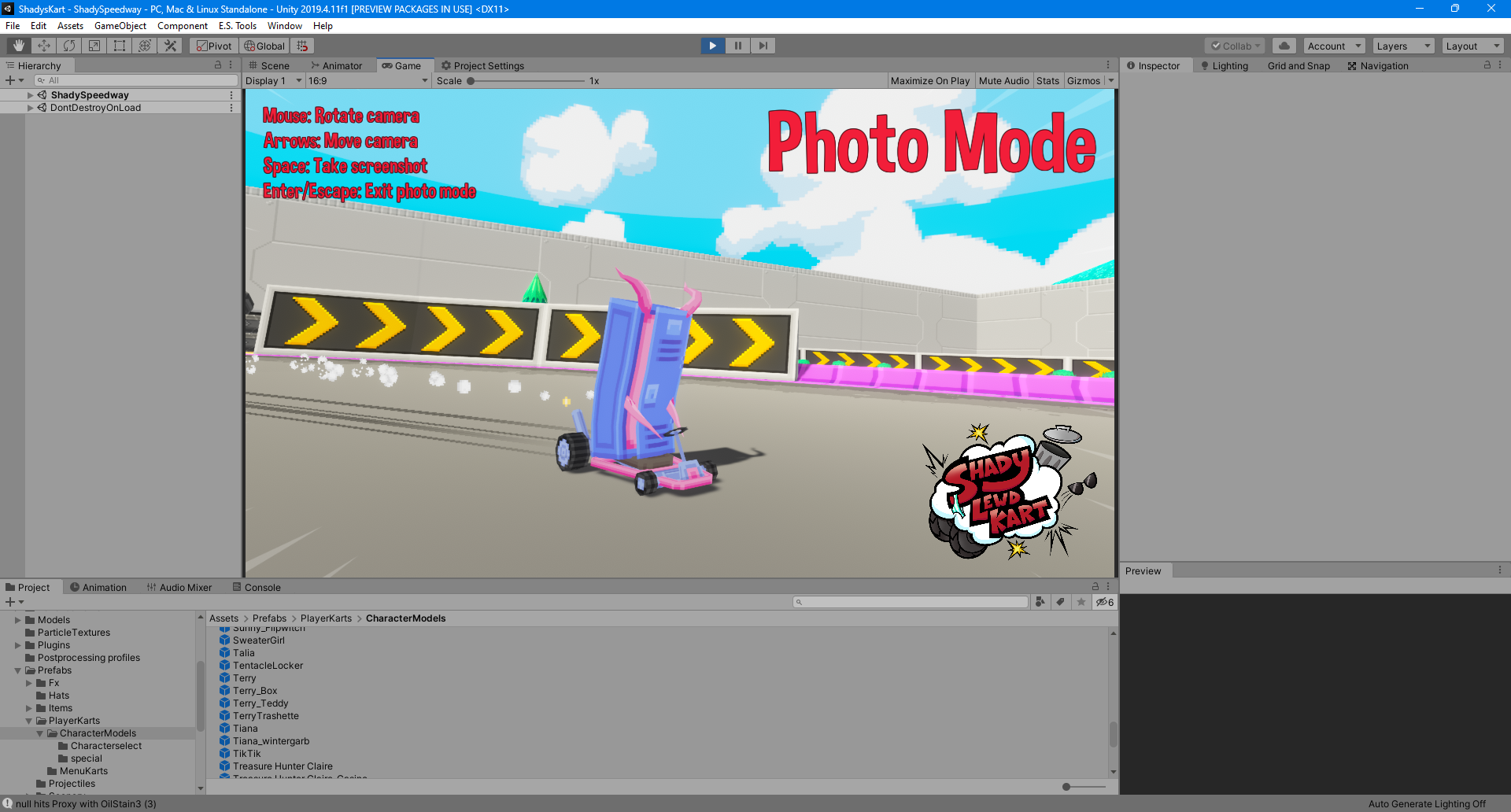This screenshot has width=1511, height=812.
Task: Toggle Stats overlay in Game view
Action: tap(1047, 80)
